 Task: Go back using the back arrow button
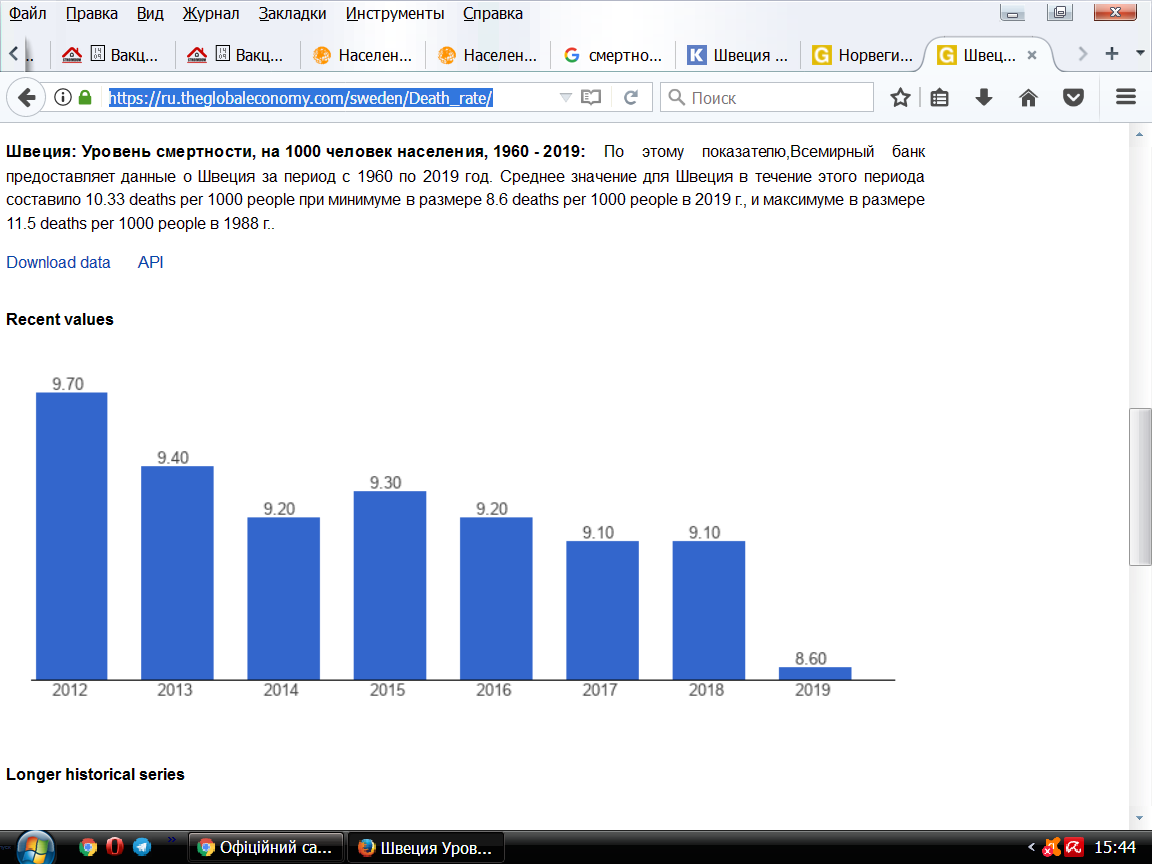coord(26,98)
